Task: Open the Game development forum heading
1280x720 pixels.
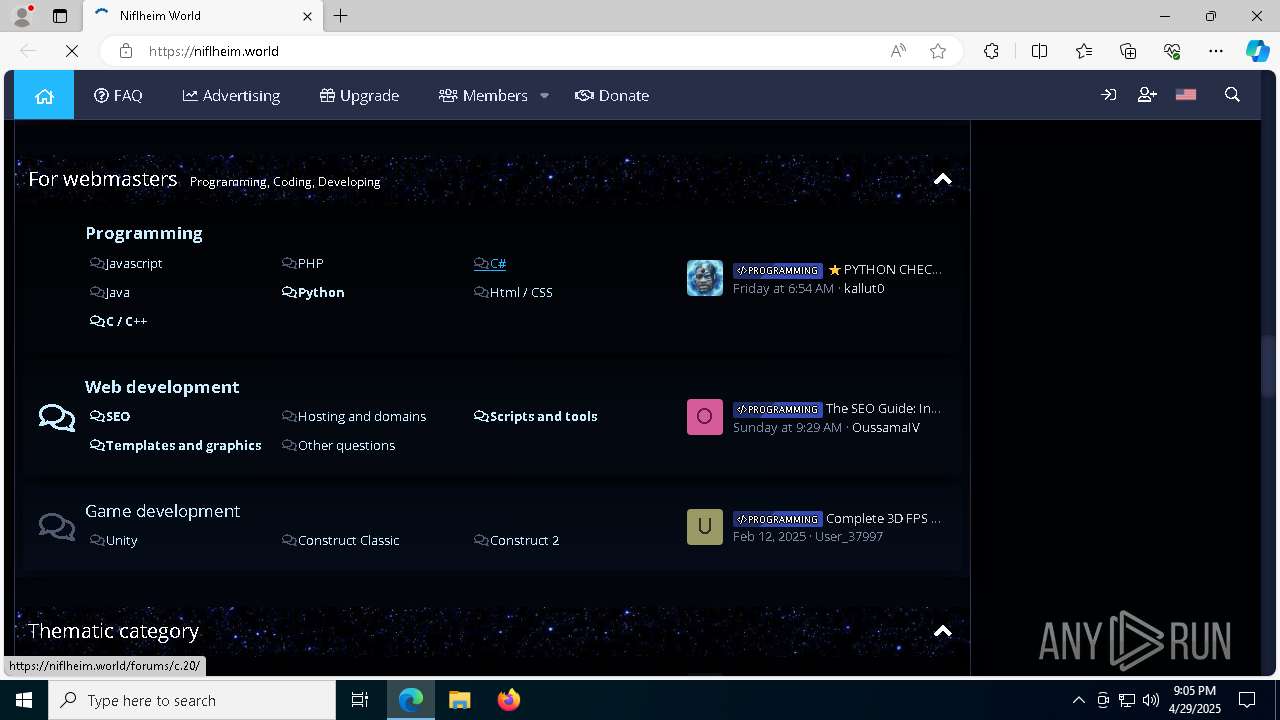Action: click(163, 511)
